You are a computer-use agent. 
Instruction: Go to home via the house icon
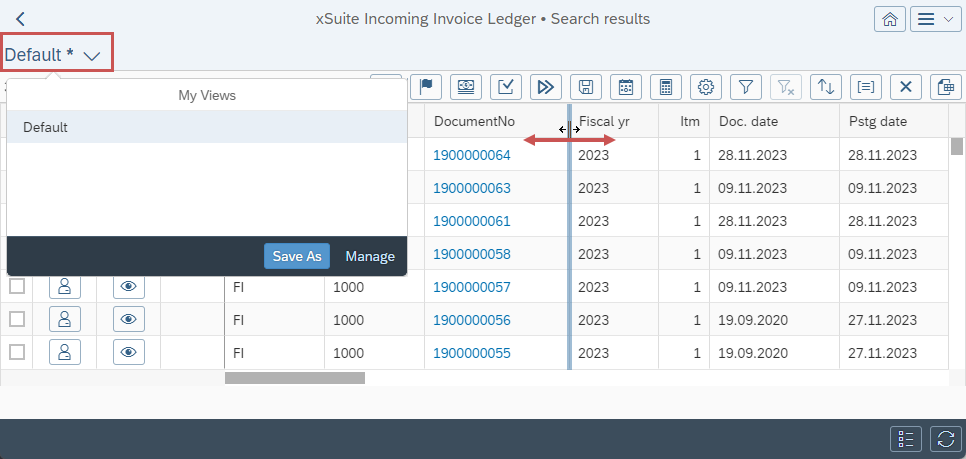(887, 19)
